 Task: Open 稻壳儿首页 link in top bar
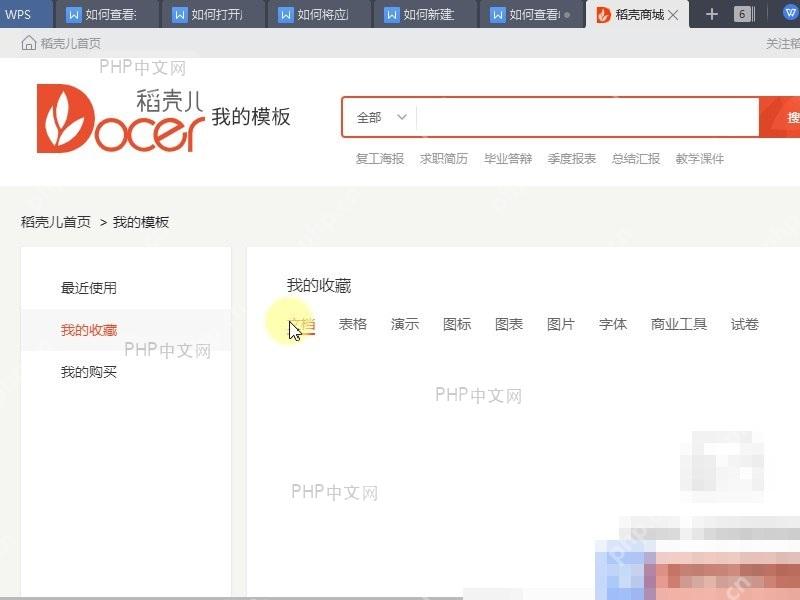[70, 43]
